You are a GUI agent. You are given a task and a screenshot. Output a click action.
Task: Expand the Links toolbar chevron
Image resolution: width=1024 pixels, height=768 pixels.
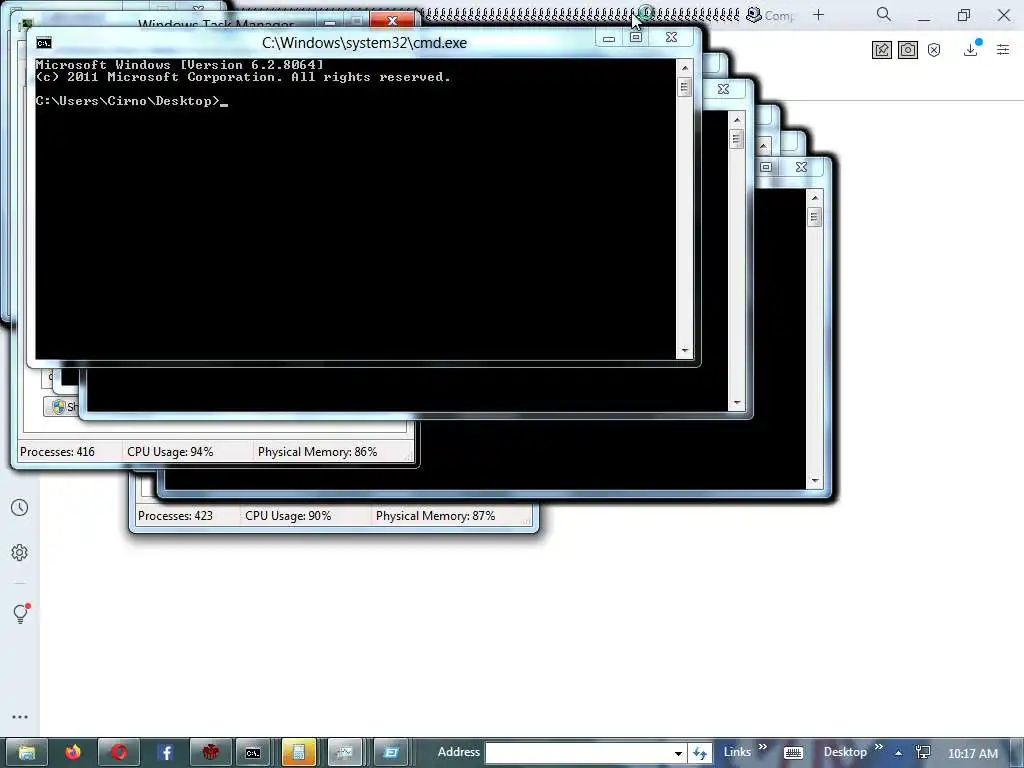tap(762, 746)
